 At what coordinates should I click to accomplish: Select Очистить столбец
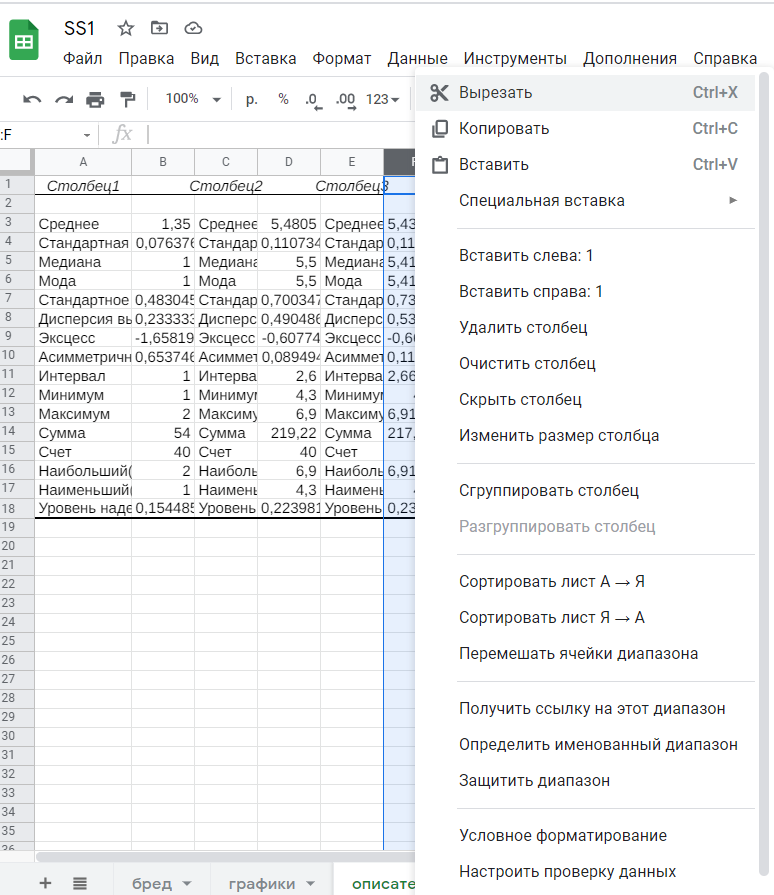point(585,363)
